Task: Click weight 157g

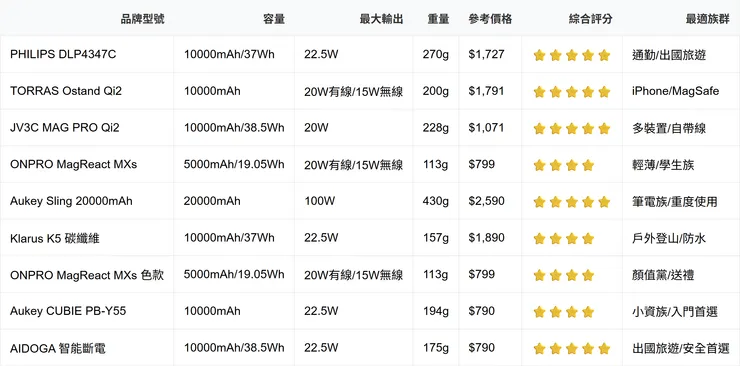Action: point(436,238)
